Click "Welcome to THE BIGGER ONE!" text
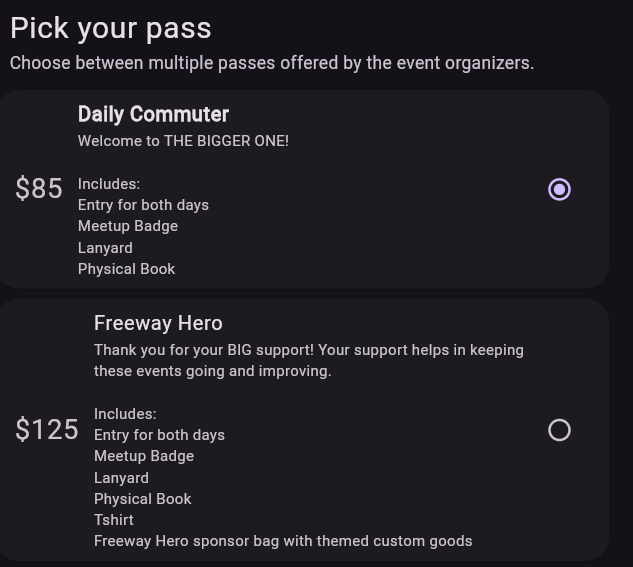Viewport: 633px width, 567px height. 183,141
